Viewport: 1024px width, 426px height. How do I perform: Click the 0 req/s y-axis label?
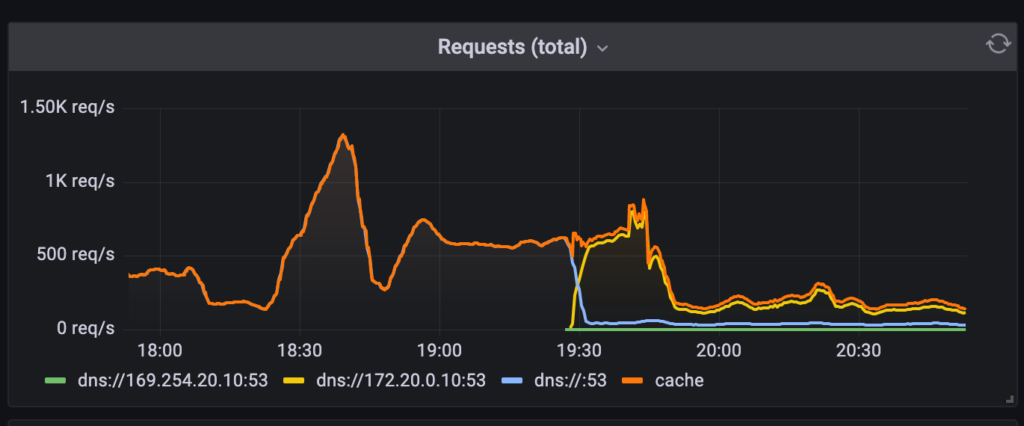(84, 328)
